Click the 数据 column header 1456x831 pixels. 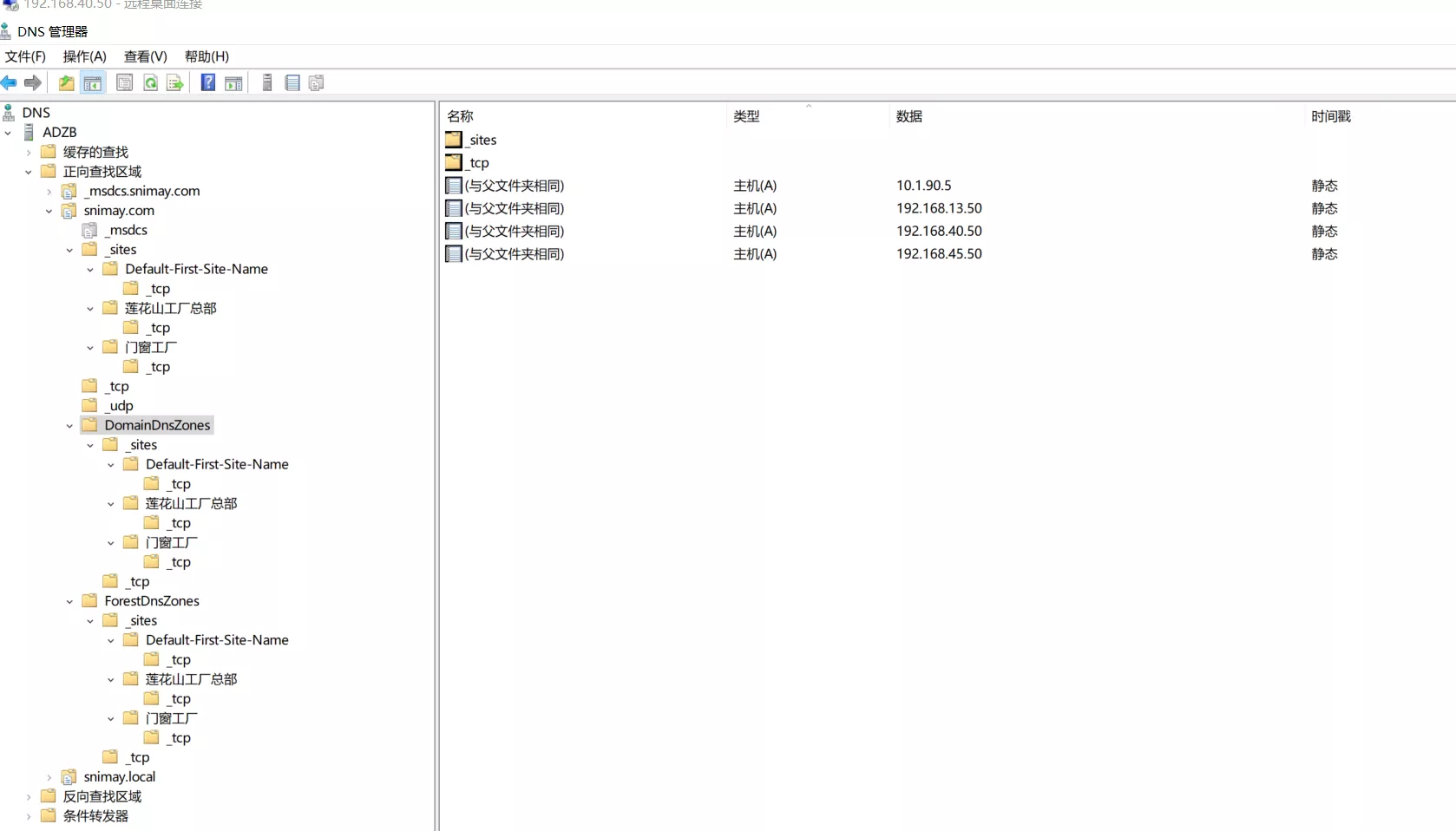click(908, 116)
